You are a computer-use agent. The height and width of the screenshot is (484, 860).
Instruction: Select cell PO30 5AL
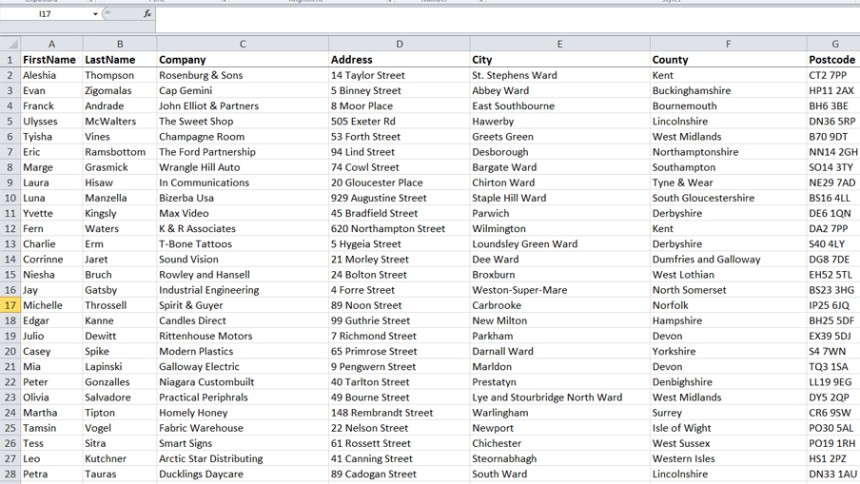point(834,429)
